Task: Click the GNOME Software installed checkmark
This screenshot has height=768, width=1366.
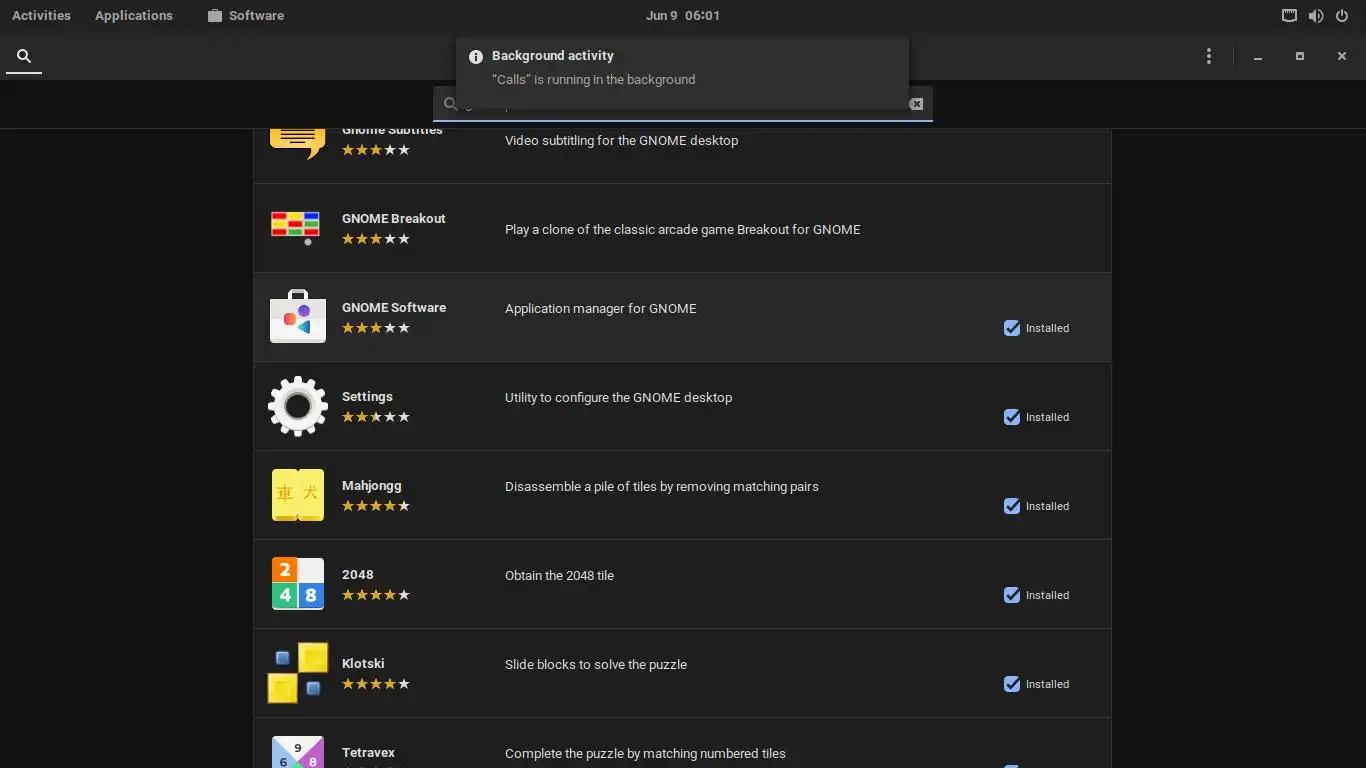Action: (x=1012, y=328)
